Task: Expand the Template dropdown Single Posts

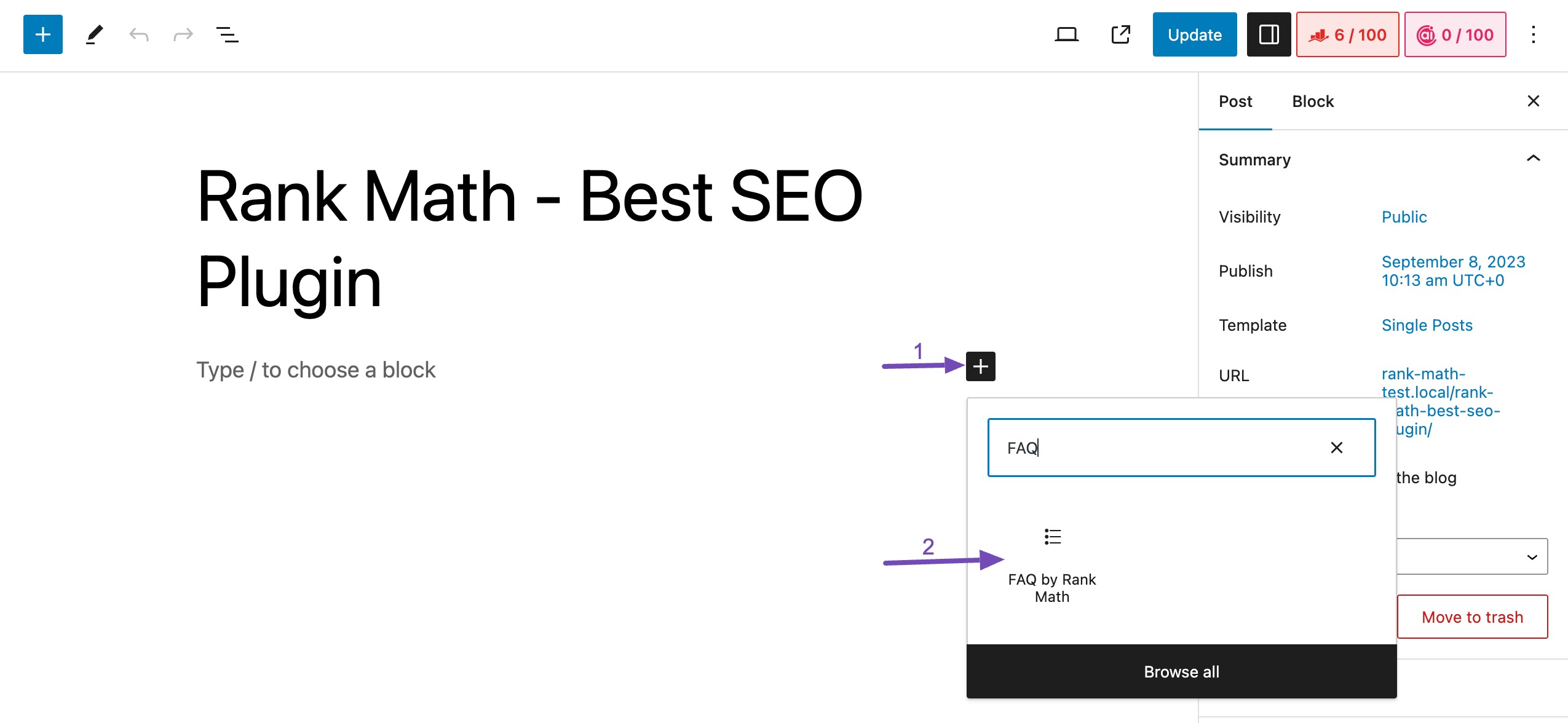Action: [1427, 325]
